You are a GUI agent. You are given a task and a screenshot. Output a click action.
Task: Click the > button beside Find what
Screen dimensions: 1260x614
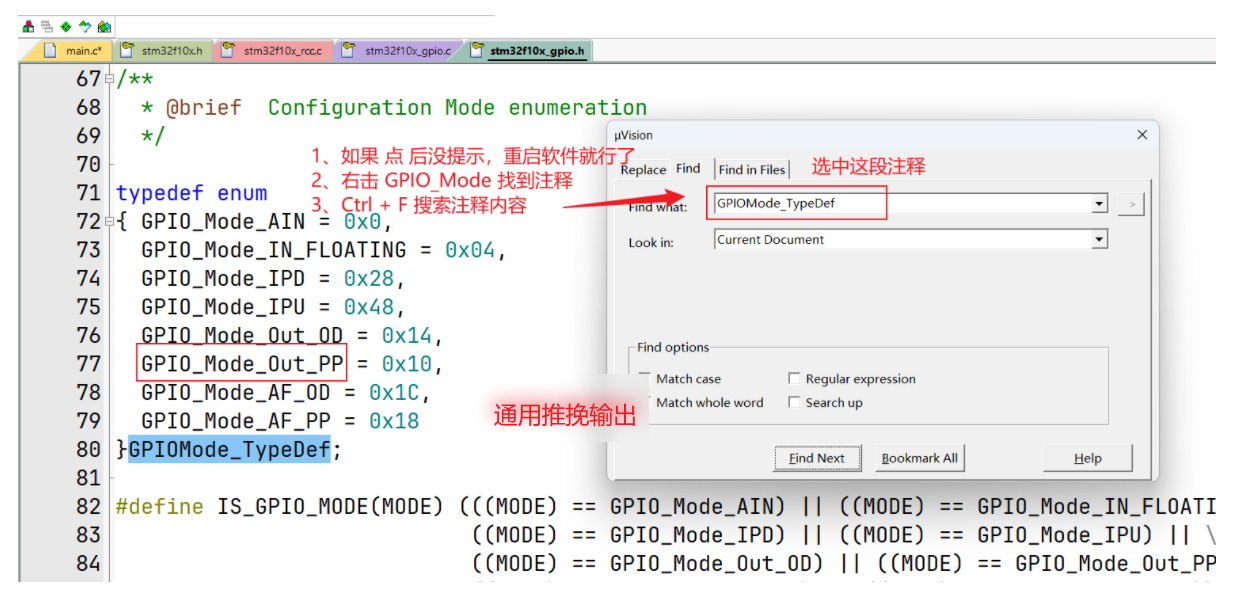pos(1132,204)
